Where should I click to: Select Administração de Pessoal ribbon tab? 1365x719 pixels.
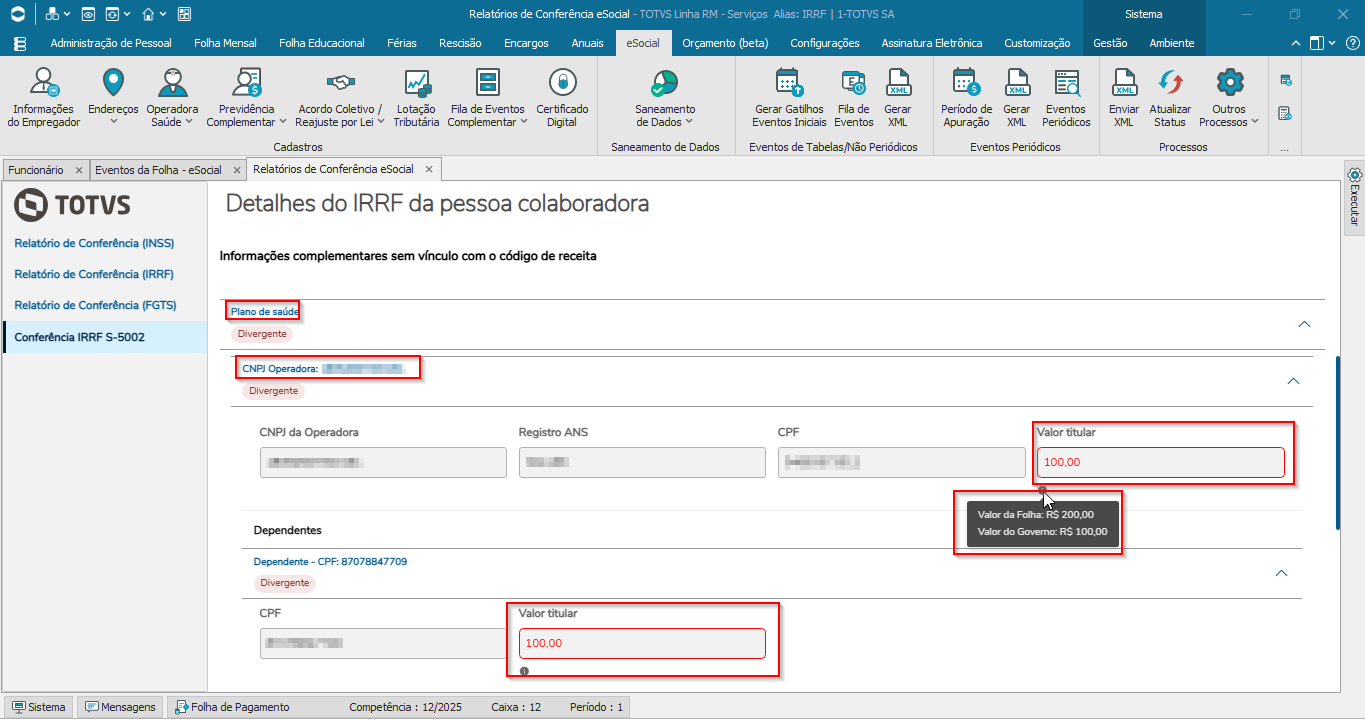point(111,43)
